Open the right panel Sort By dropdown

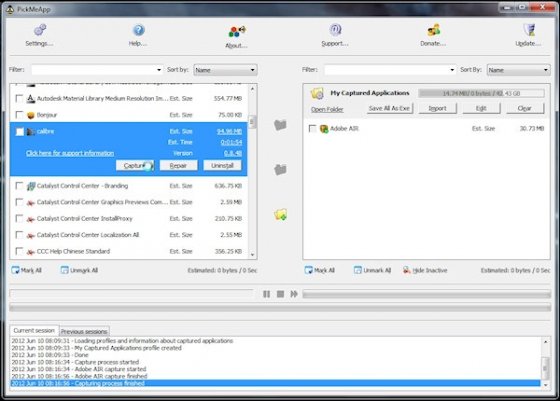pyautogui.click(x=518, y=70)
